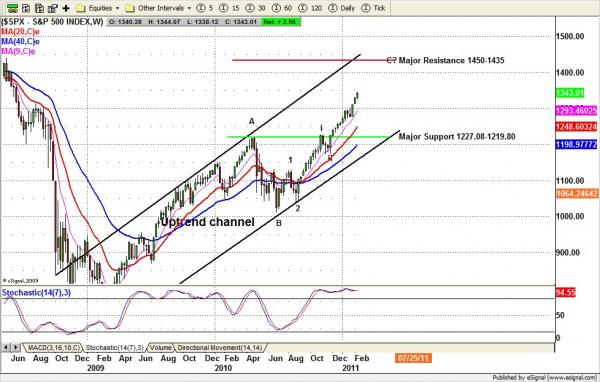Click the wave label A on chart
The height and width of the screenshot is (382, 600).
coord(251,121)
